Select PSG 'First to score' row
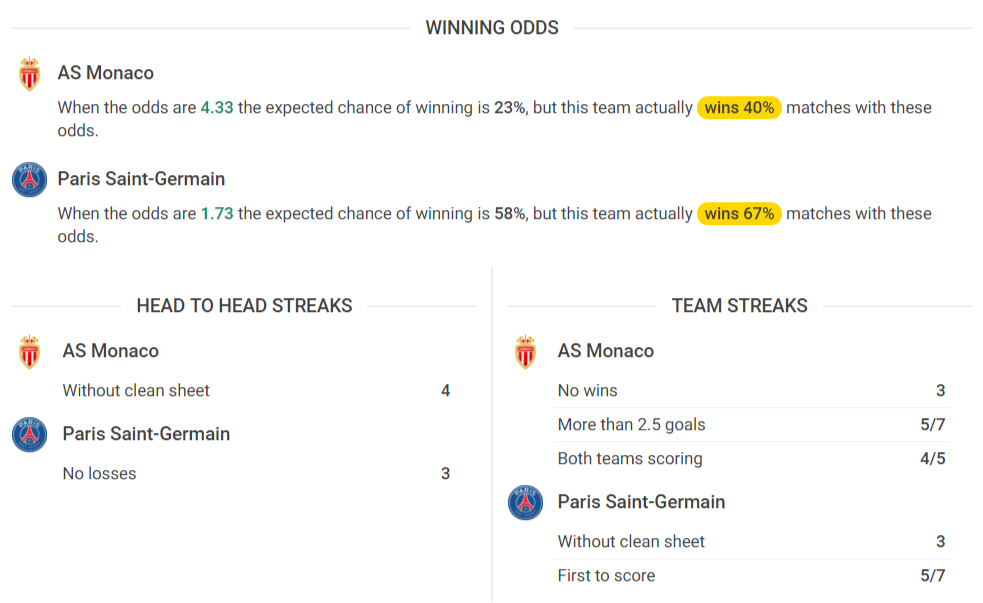983x603 pixels. pos(752,575)
